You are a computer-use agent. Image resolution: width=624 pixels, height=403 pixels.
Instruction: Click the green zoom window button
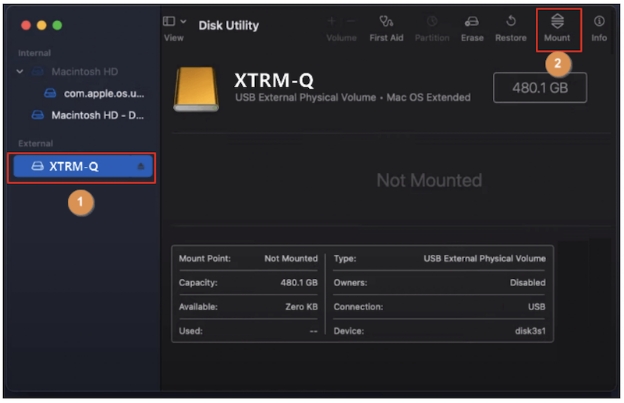tap(57, 23)
